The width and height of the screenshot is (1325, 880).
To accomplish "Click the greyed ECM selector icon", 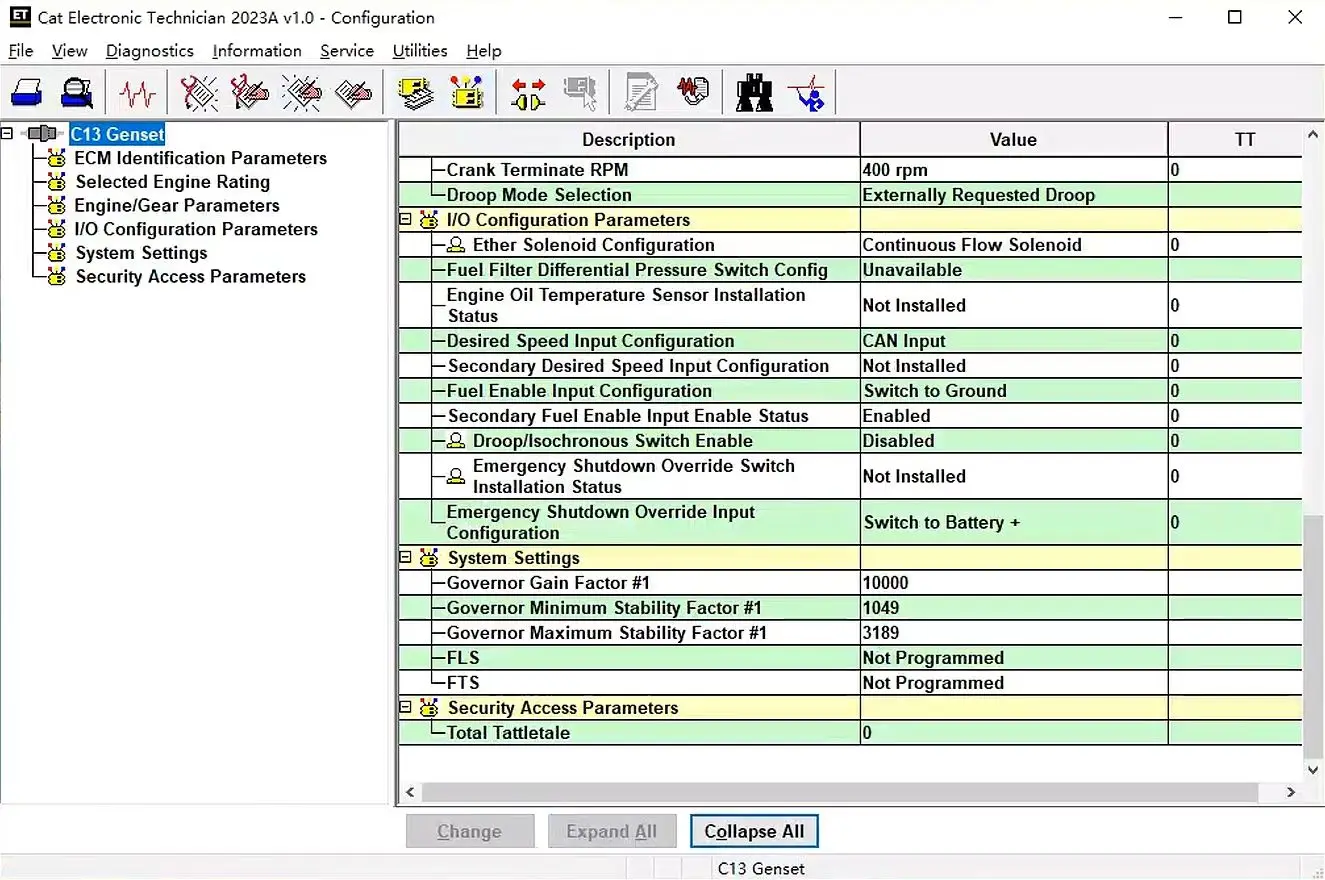I will tap(580, 93).
